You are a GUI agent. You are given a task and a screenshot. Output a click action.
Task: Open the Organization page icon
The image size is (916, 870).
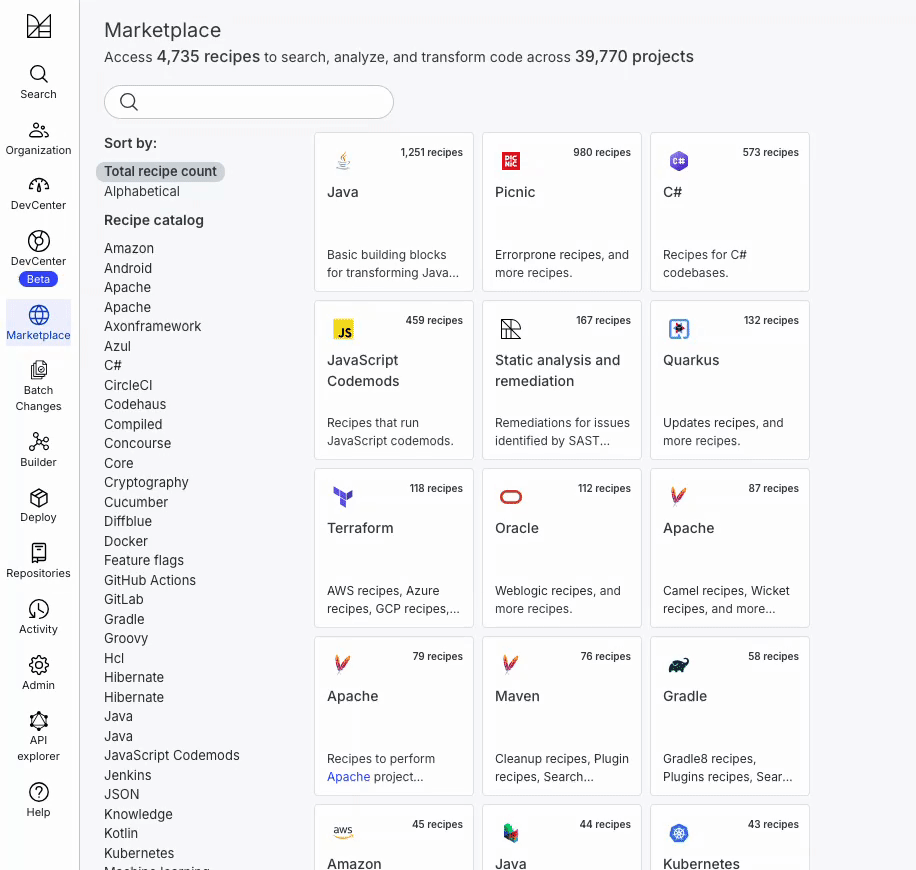pyautogui.click(x=39, y=130)
